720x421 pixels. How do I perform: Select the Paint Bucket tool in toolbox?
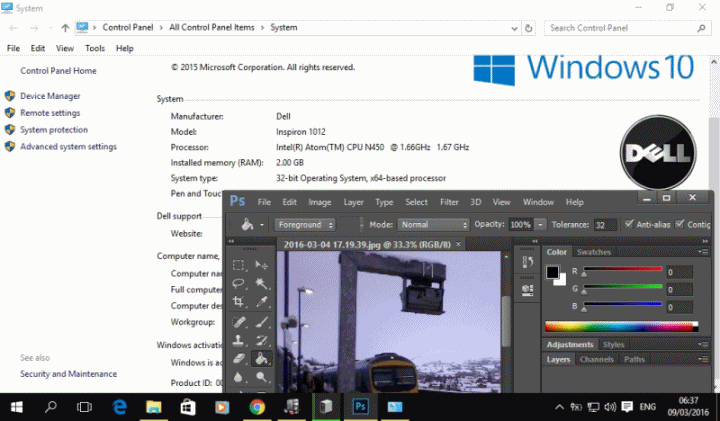point(261,358)
